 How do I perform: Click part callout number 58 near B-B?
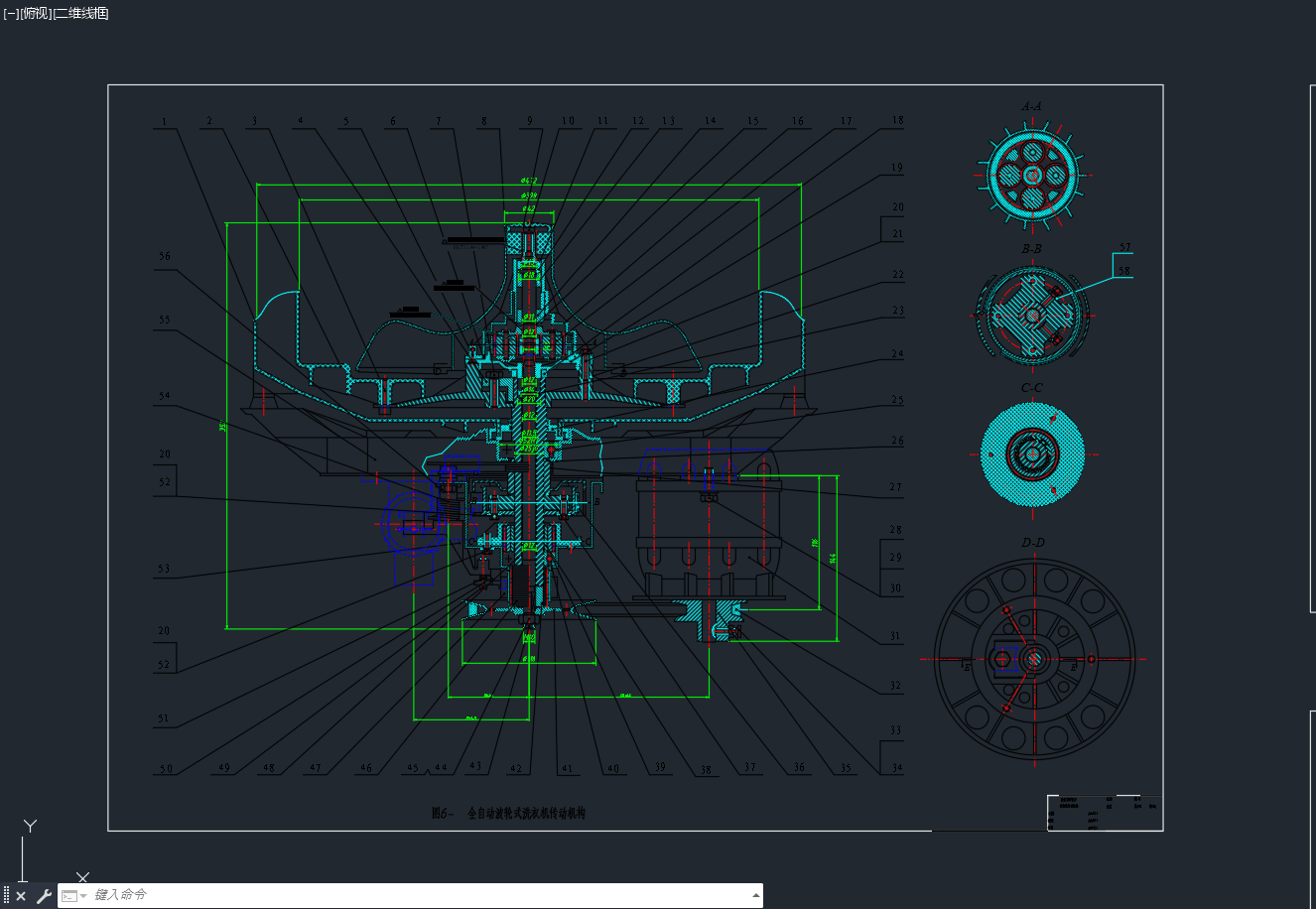click(x=1124, y=270)
